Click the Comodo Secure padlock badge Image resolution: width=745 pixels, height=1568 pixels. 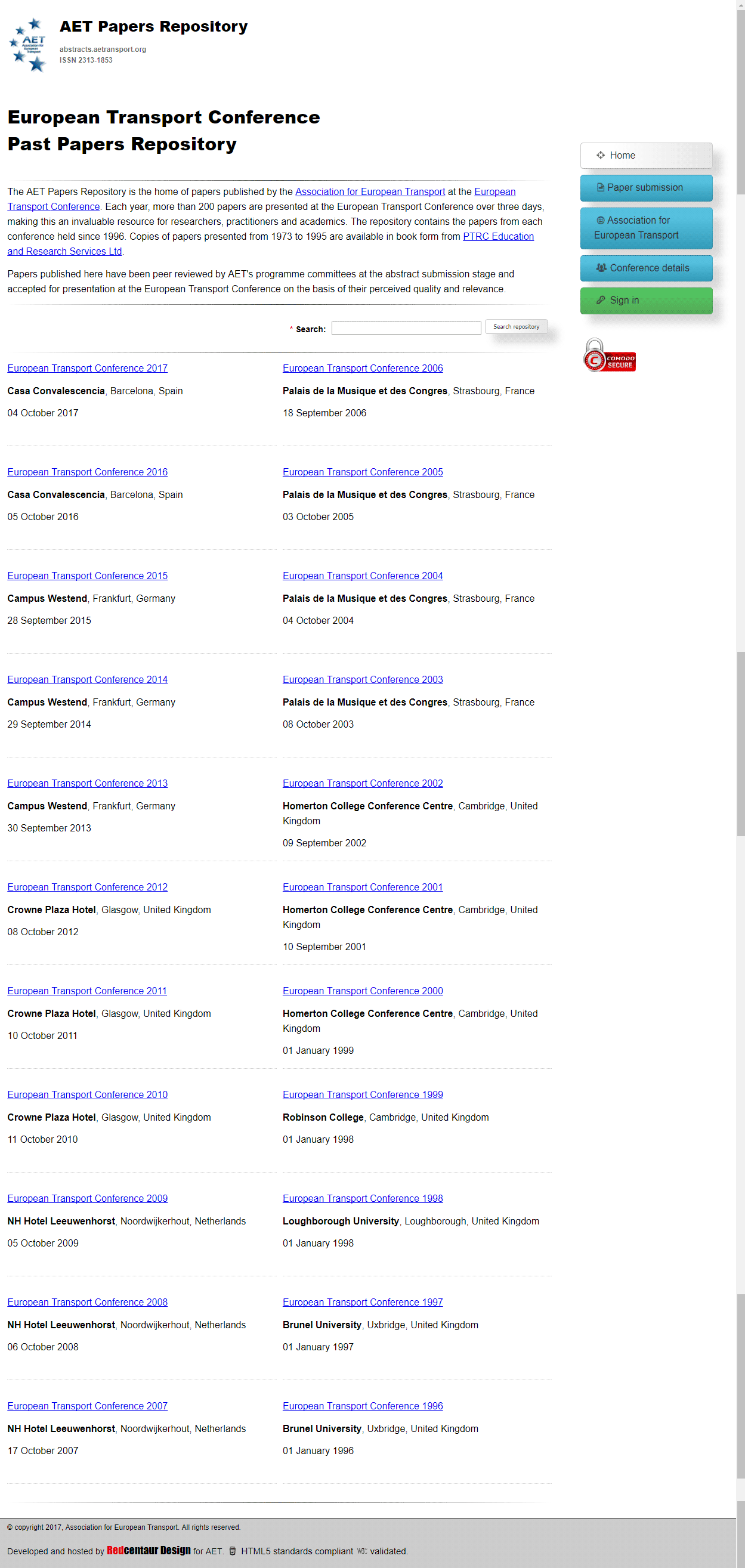click(x=609, y=355)
